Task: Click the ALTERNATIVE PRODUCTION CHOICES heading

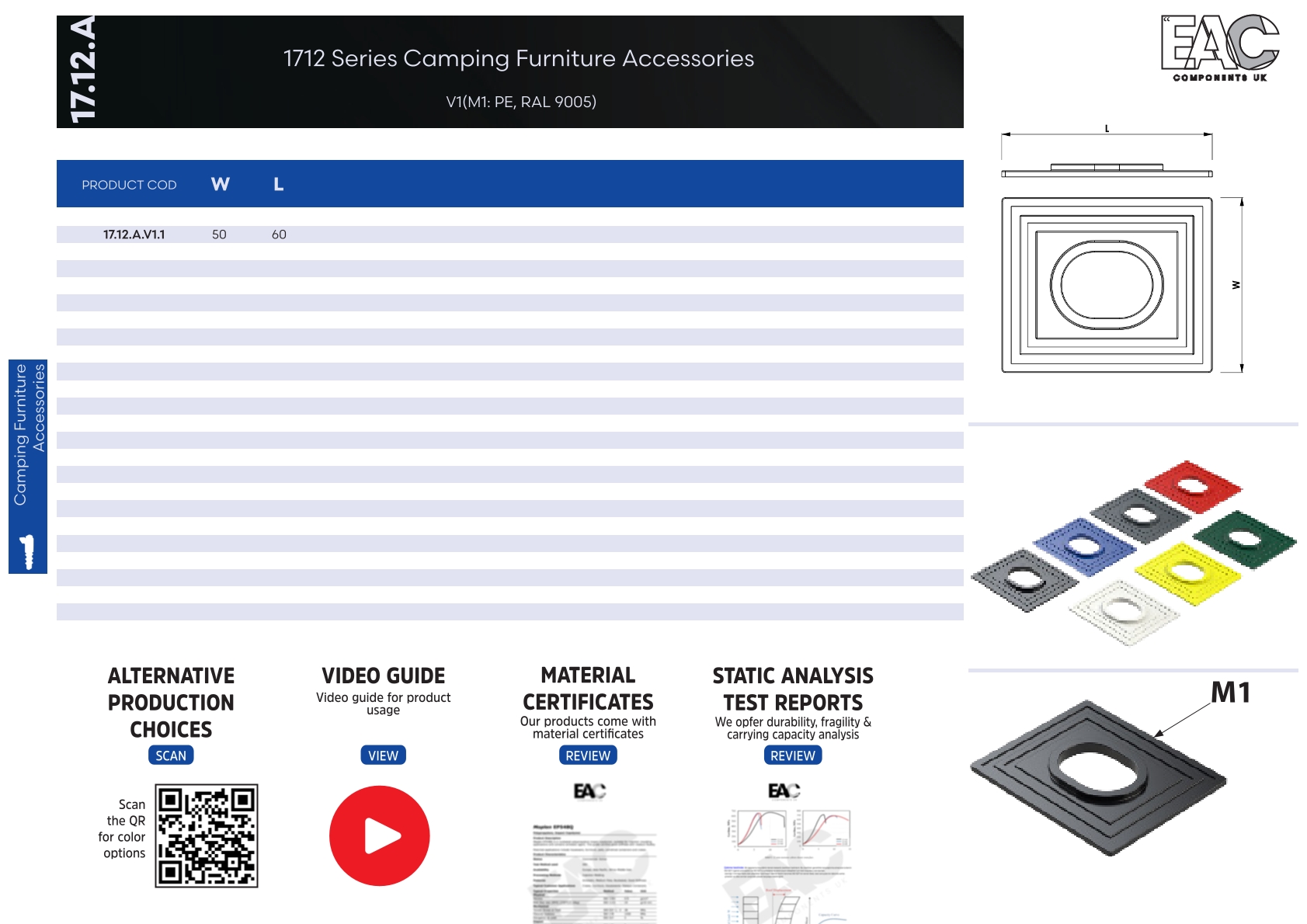Action: (171, 703)
